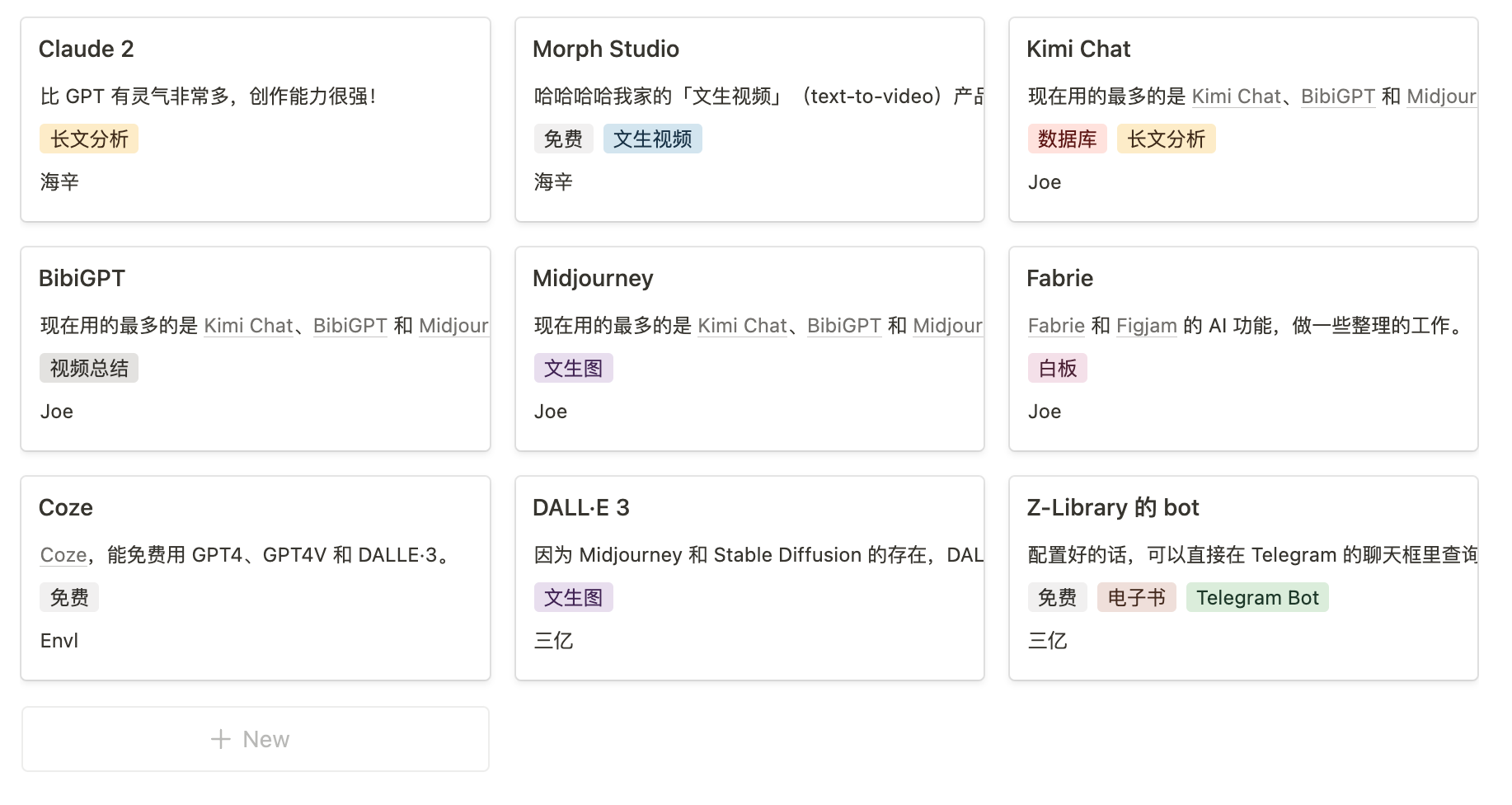Screen dimensions: 1512x805
Task: Open the DALL·E 3 card title
Action: 581,508
